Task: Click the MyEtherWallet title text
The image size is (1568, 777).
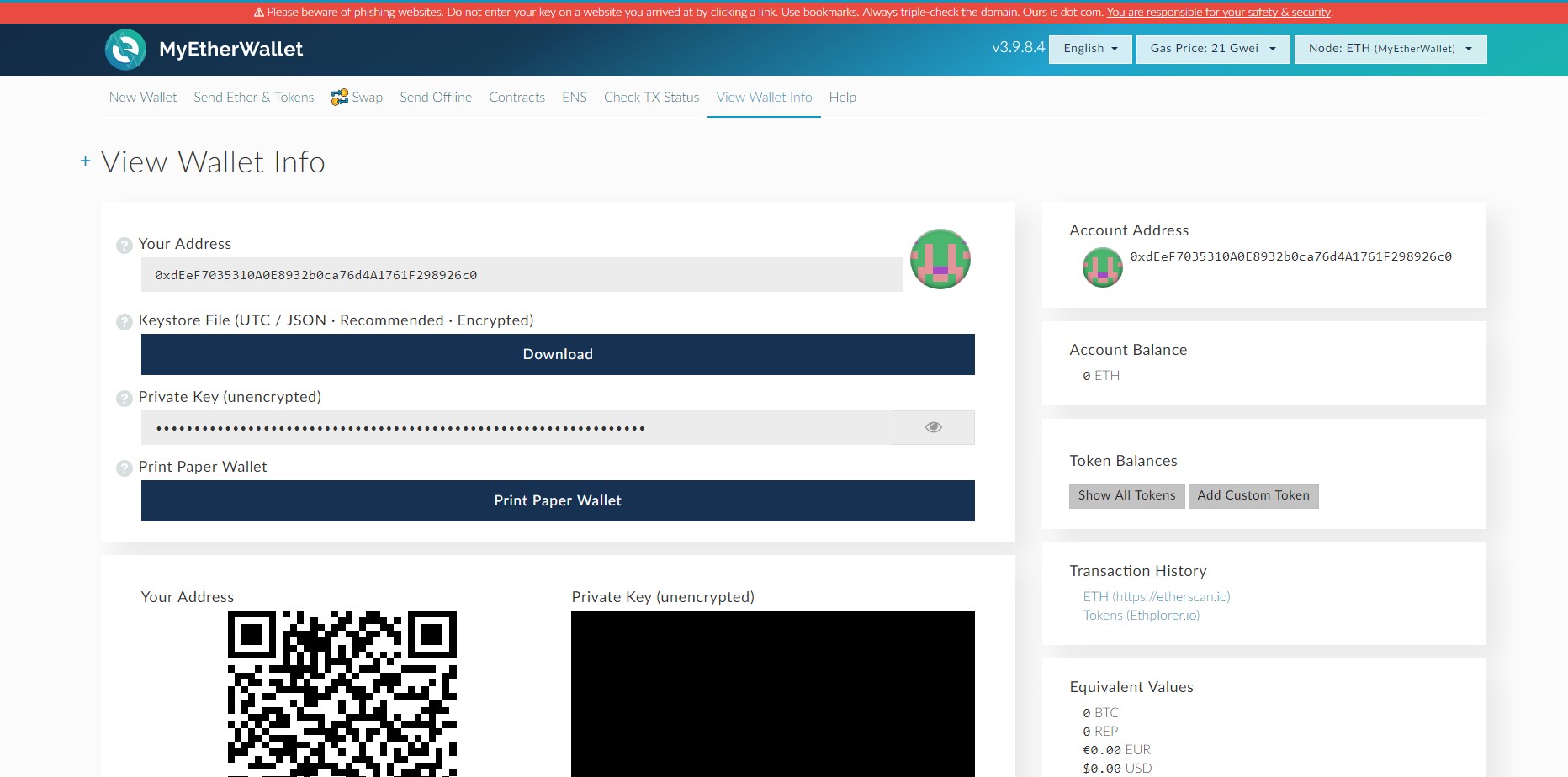Action: pos(231,50)
